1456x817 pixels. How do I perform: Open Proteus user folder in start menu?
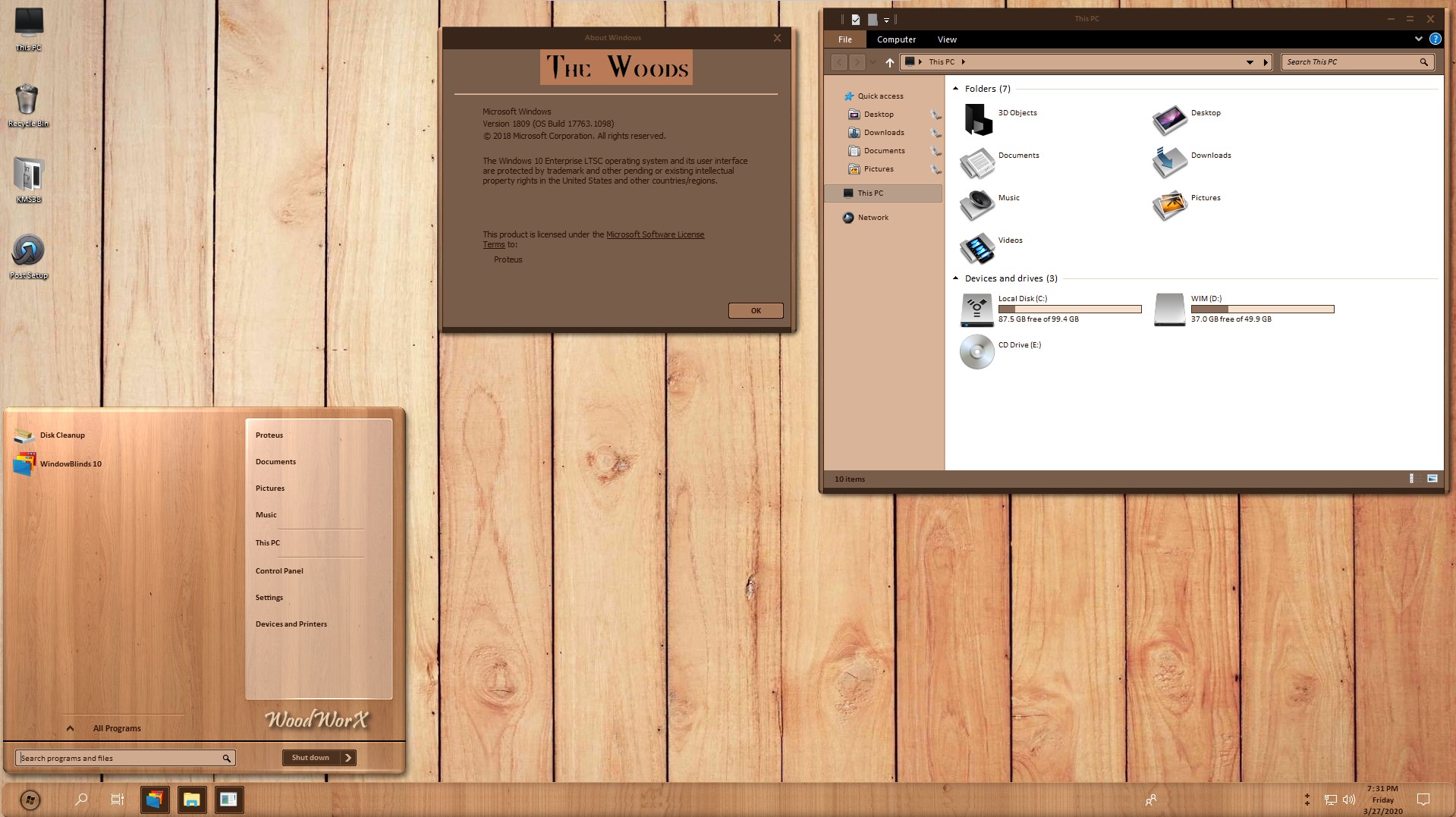coord(269,435)
